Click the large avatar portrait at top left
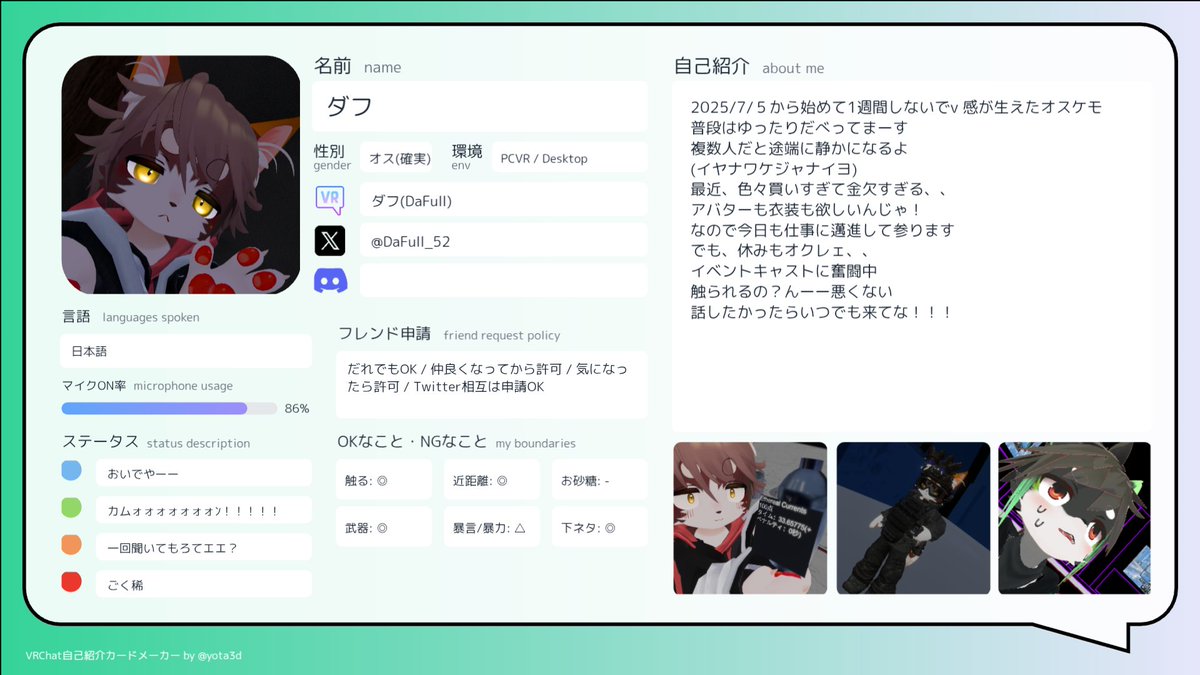 tap(182, 172)
